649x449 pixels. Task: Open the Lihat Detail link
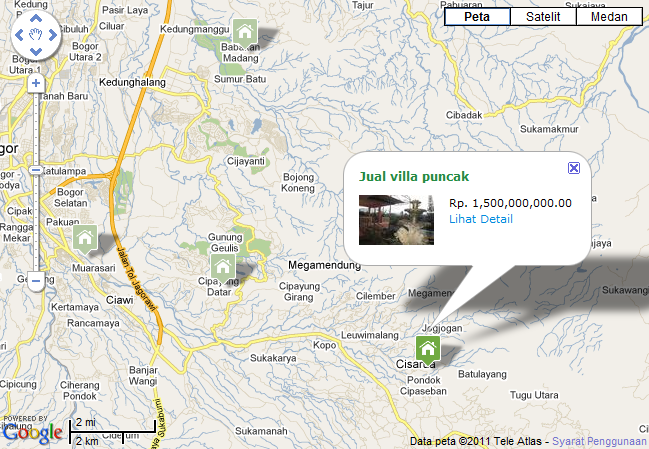click(481, 219)
